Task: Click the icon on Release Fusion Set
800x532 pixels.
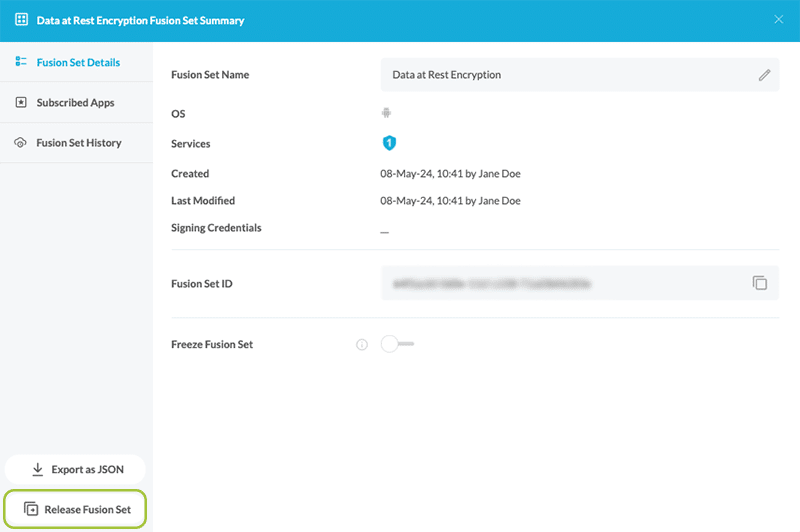Action: [x=31, y=510]
